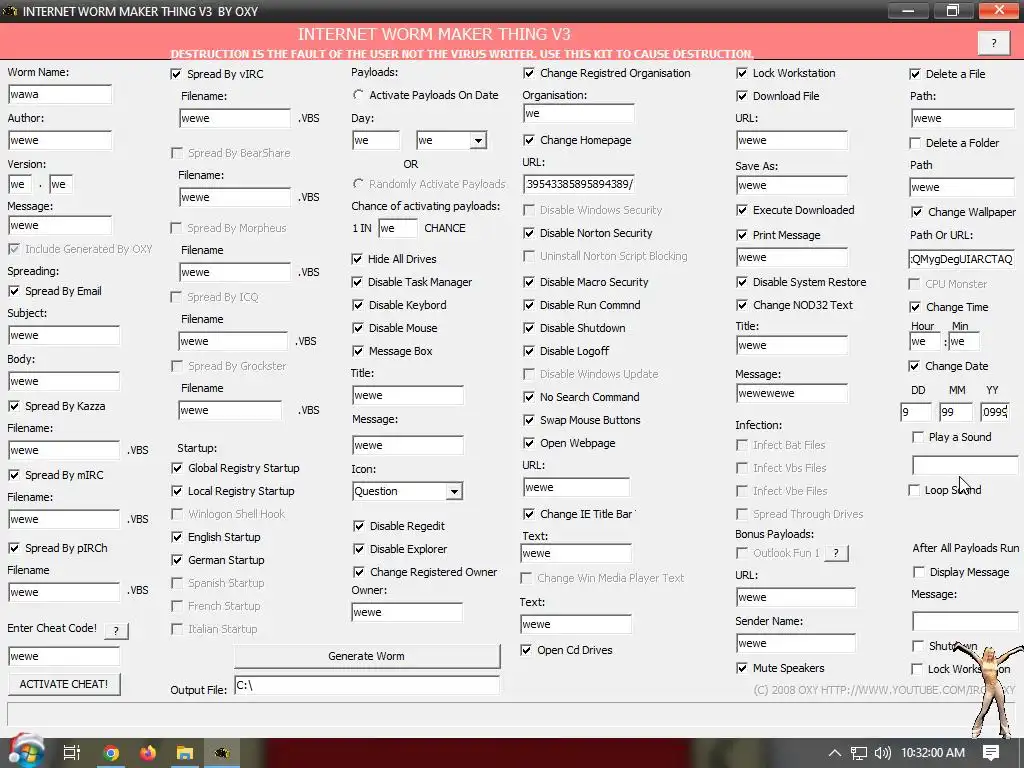Expand the Icon dropdown showing Question
1024x768 pixels.
455,491
